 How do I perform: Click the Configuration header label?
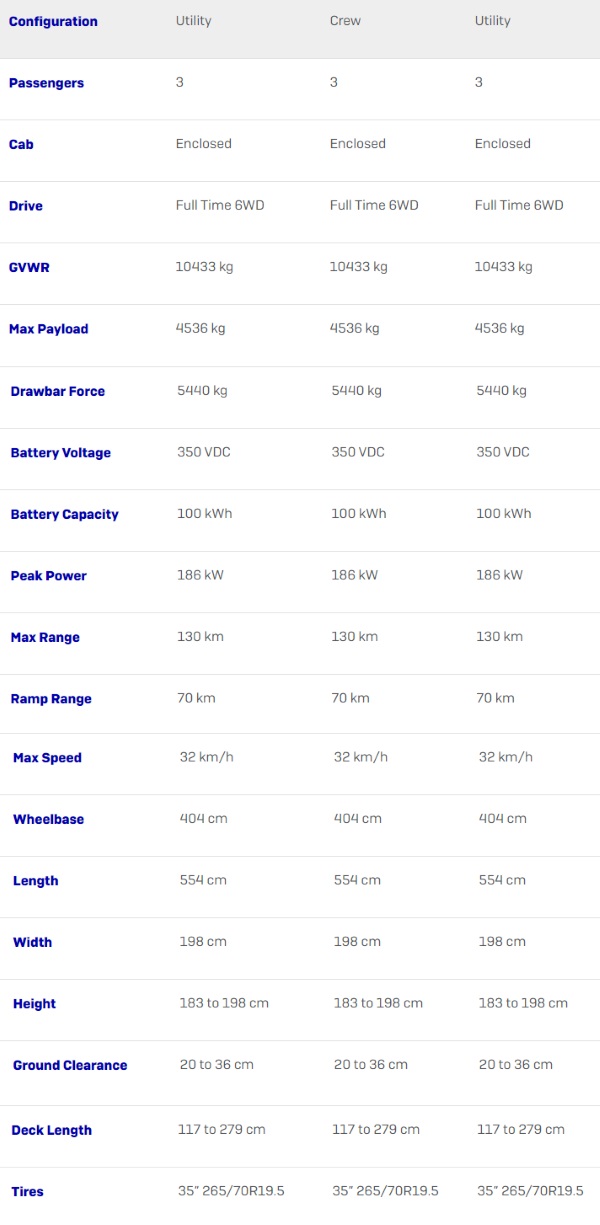click(x=53, y=21)
